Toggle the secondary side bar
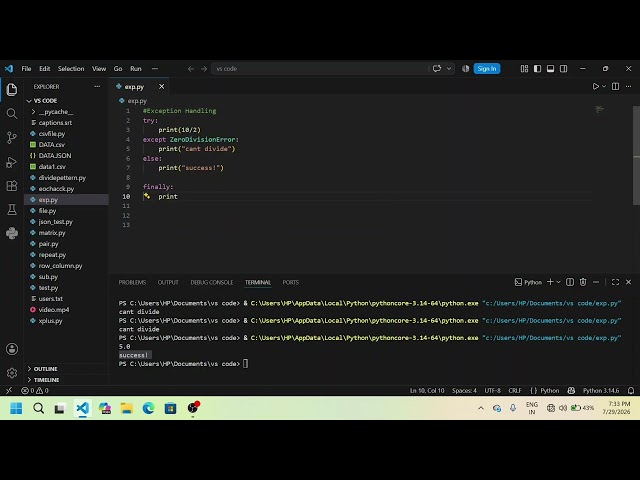 tap(564, 69)
